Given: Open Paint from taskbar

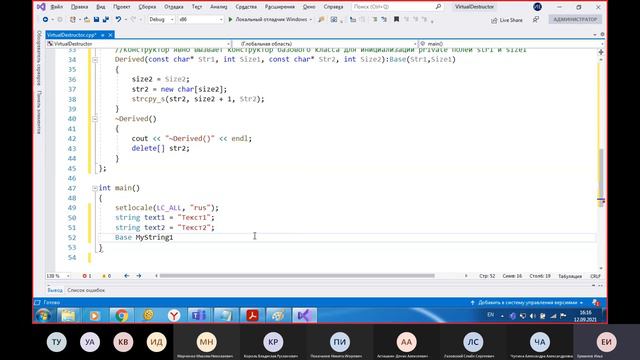Looking at the screenshot, I should tap(278, 316).
